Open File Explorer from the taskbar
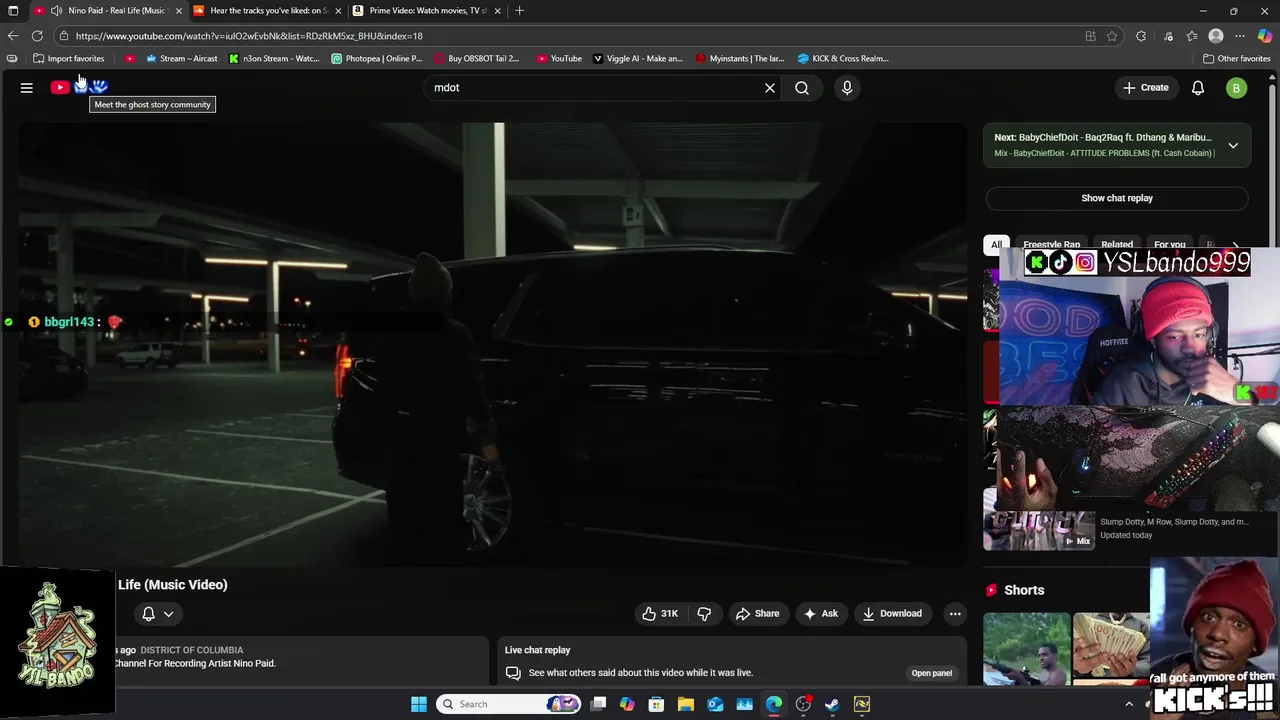 click(685, 704)
